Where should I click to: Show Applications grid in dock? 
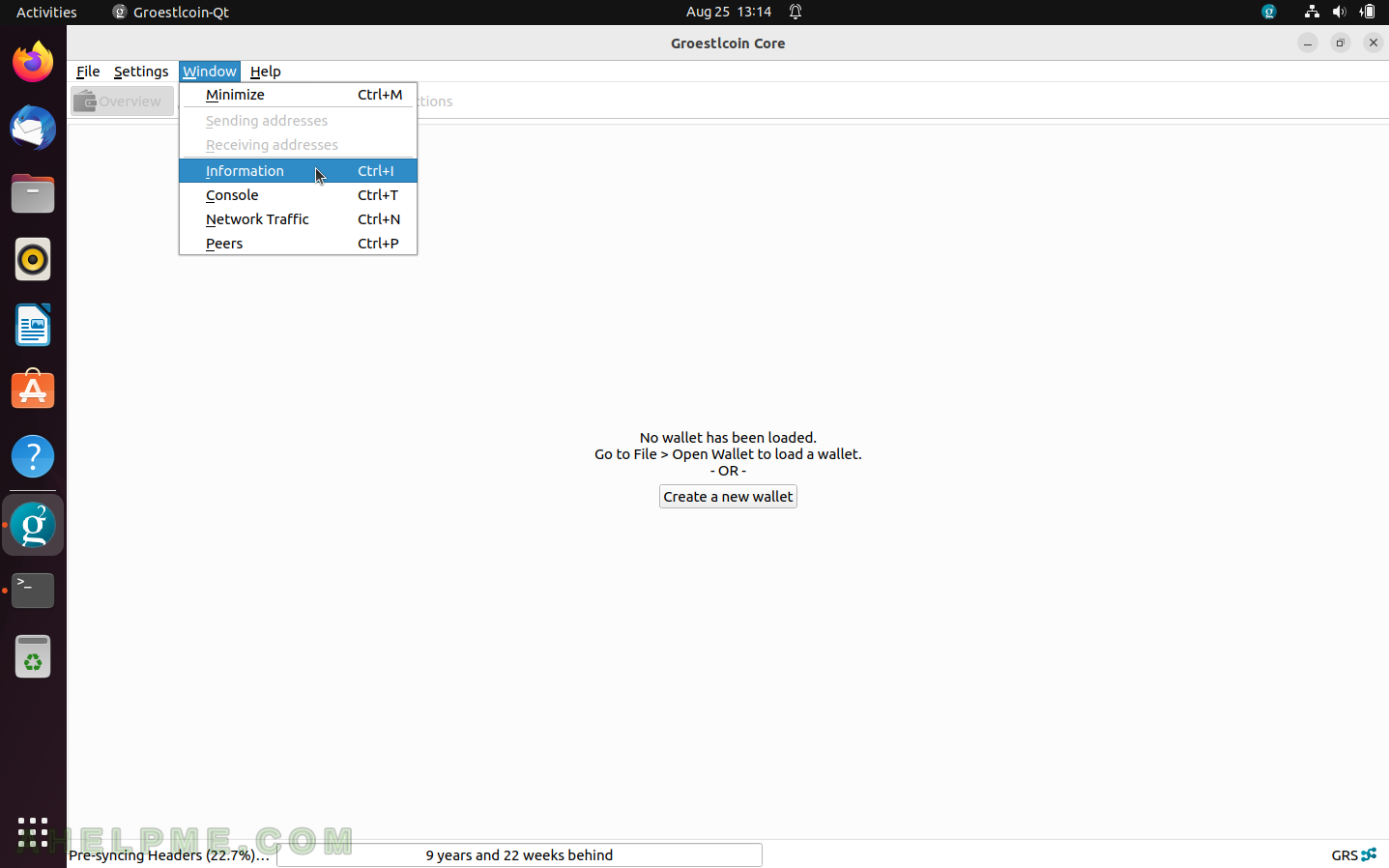coord(33,832)
